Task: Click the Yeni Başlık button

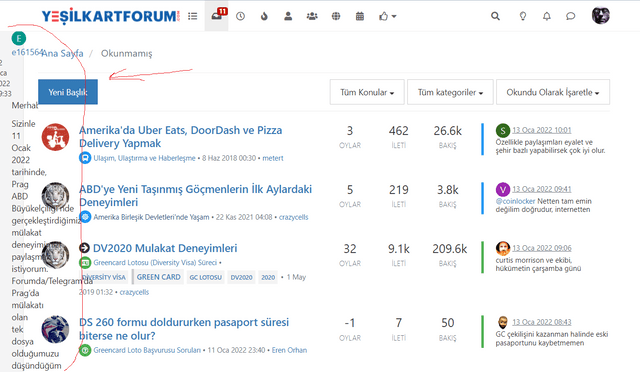Action: tap(68, 92)
